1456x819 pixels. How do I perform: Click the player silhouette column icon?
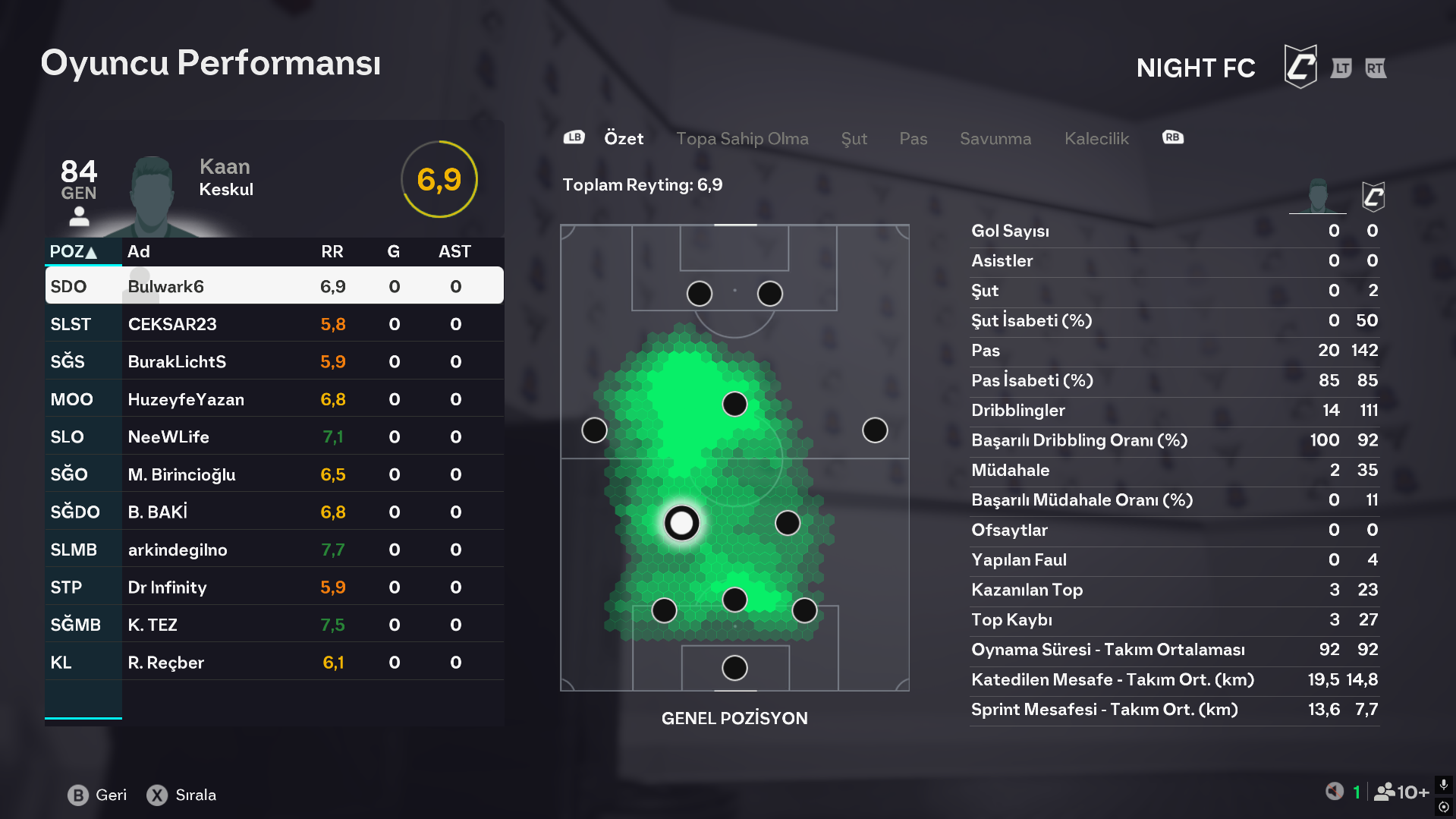point(1318,197)
